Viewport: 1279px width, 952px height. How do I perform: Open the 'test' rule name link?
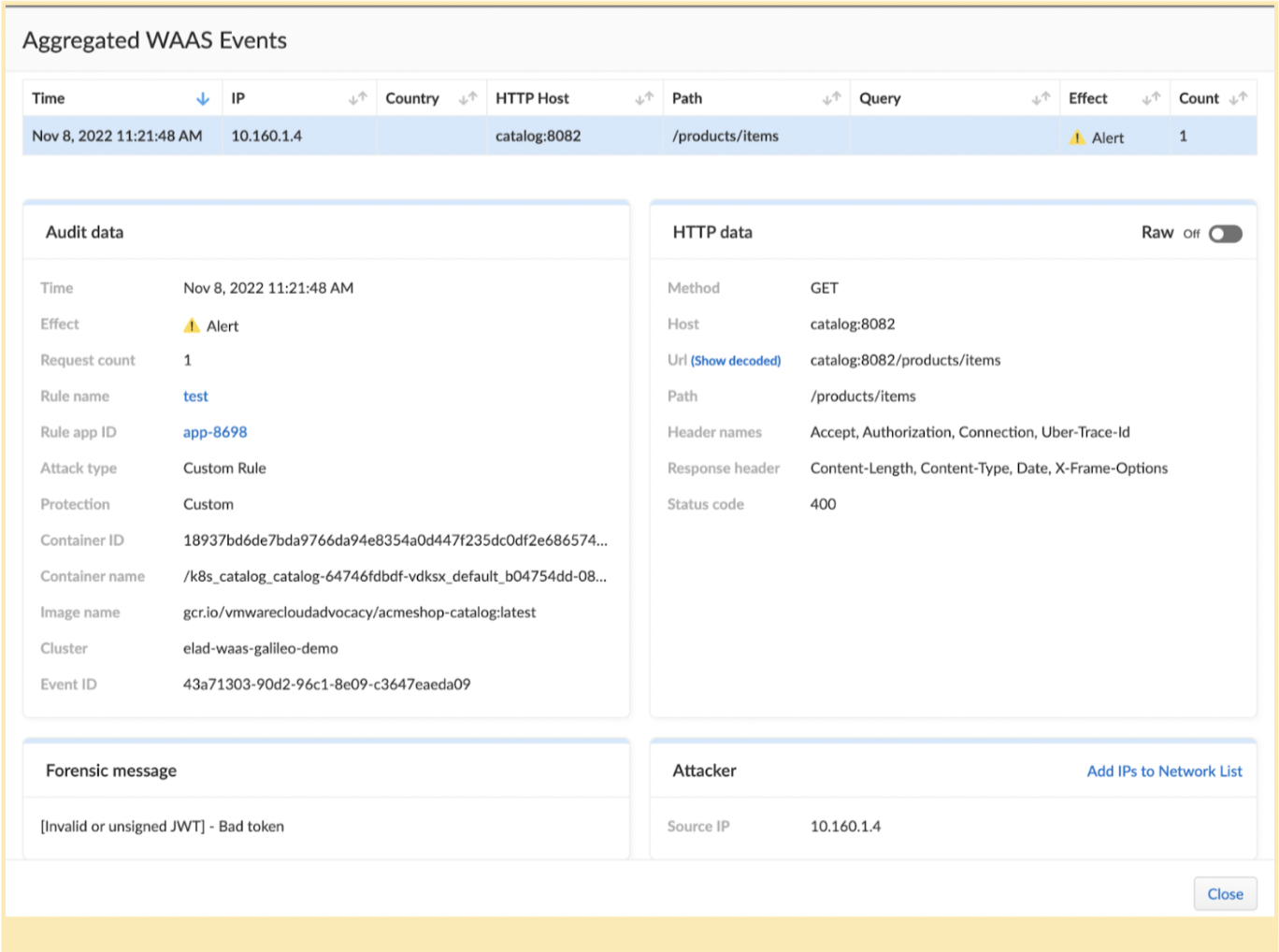coord(195,397)
